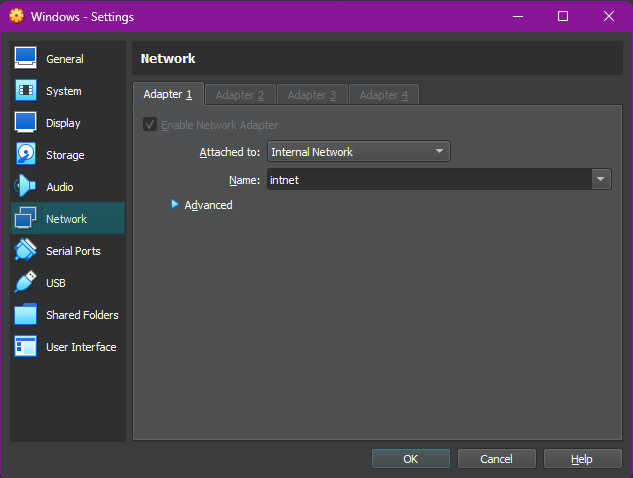The width and height of the screenshot is (633, 478).
Task: Switch to the Adapter 4 tab
Action: [x=384, y=95]
